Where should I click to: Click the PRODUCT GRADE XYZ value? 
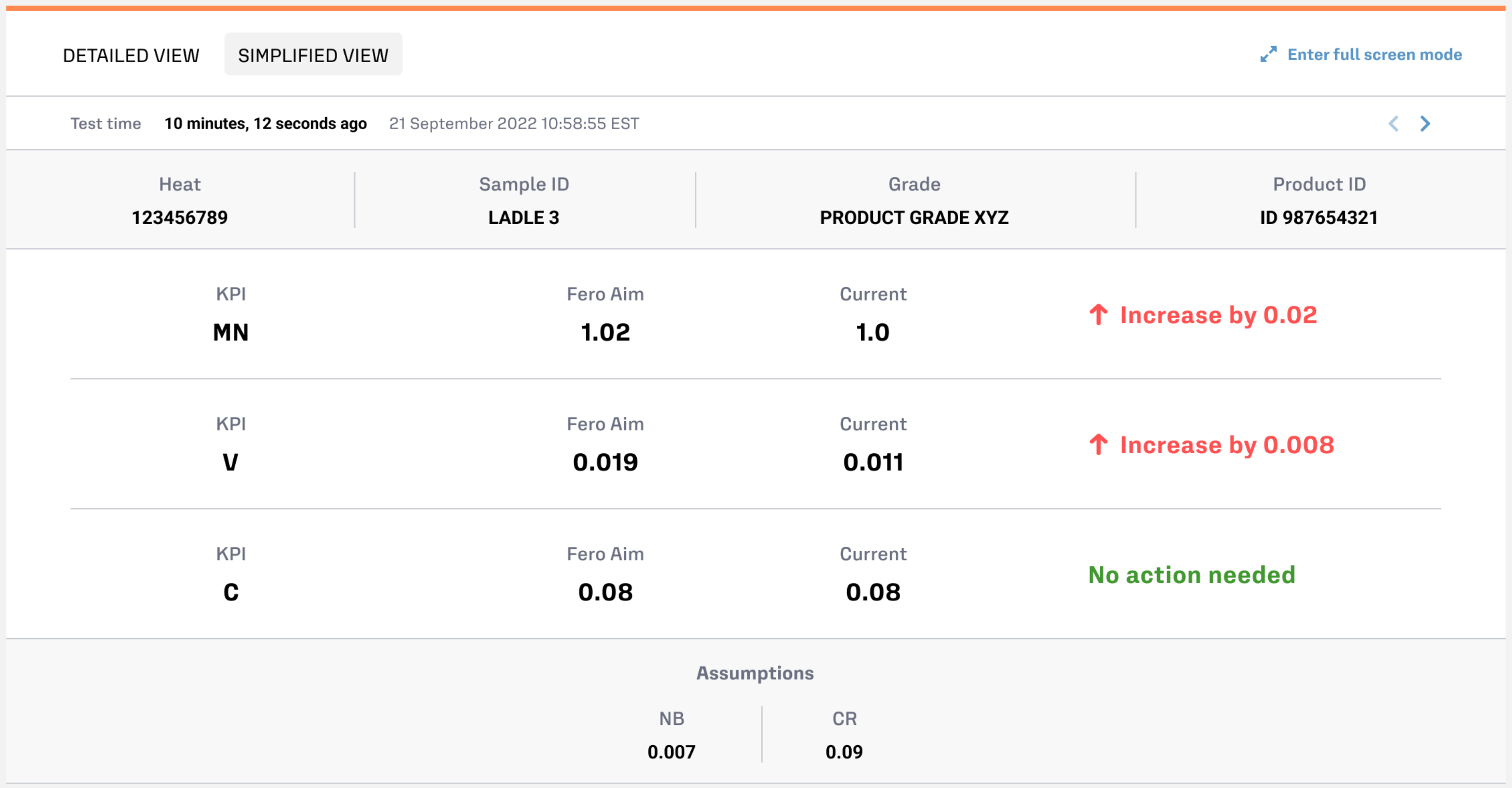(914, 217)
